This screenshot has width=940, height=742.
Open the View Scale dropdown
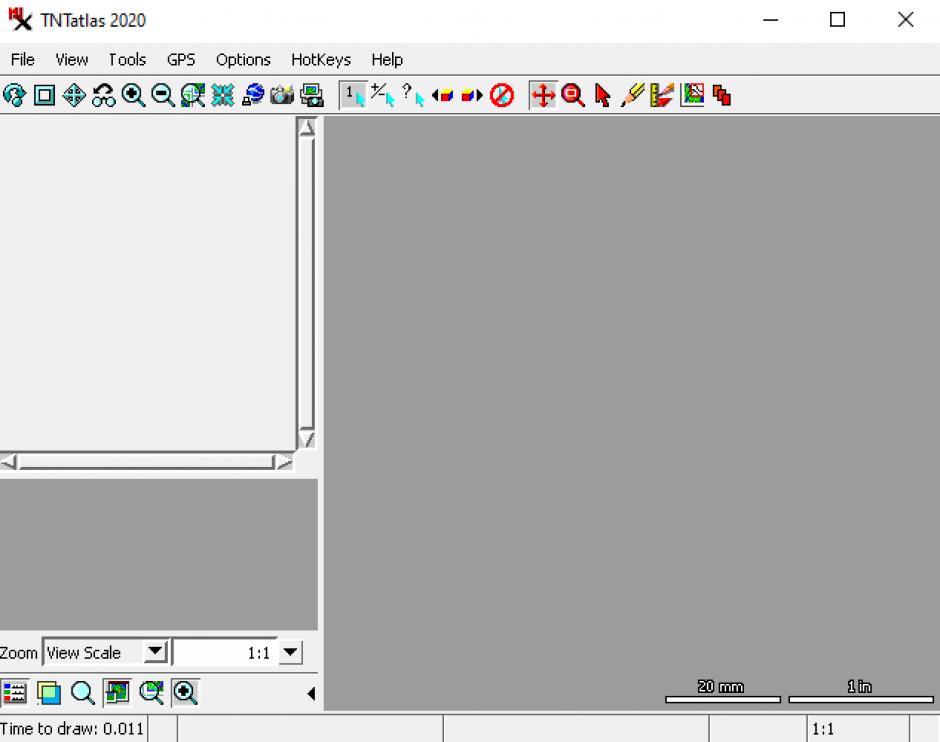(x=155, y=653)
